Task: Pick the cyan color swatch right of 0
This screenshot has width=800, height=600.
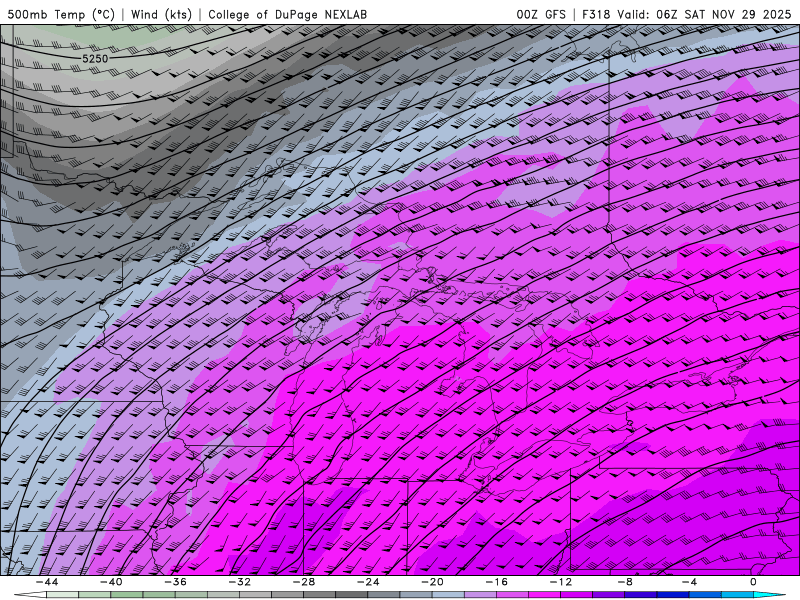Action: point(769,595)
